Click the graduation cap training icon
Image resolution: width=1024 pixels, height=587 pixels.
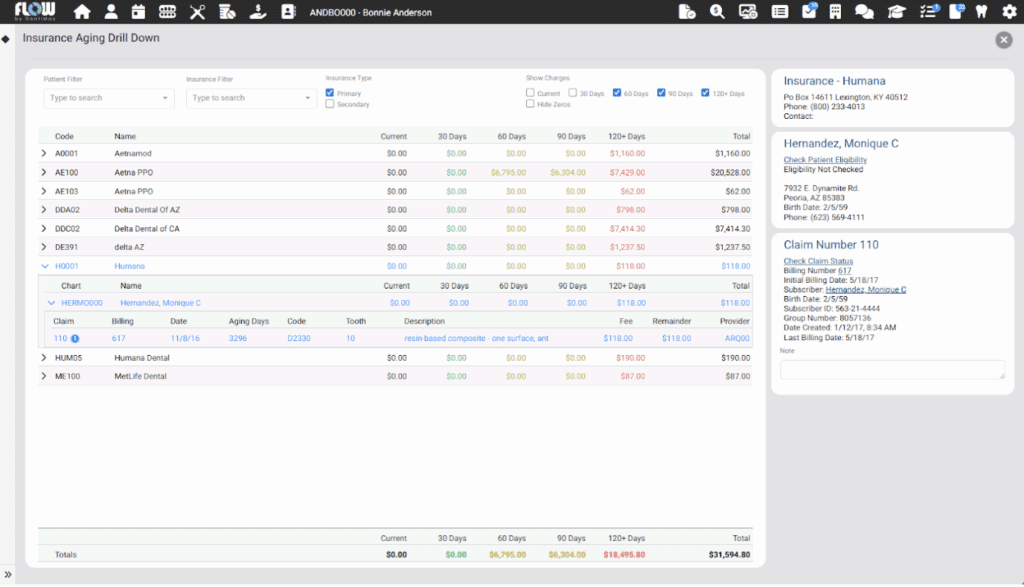coord(897,12)
